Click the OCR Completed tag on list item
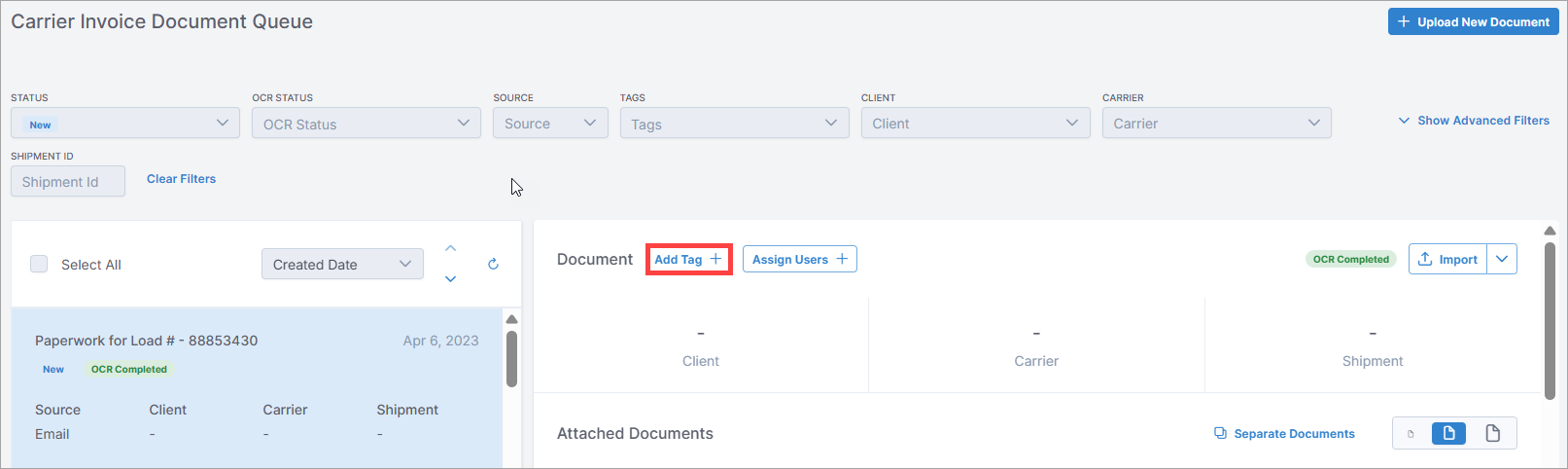 point(129,370)
